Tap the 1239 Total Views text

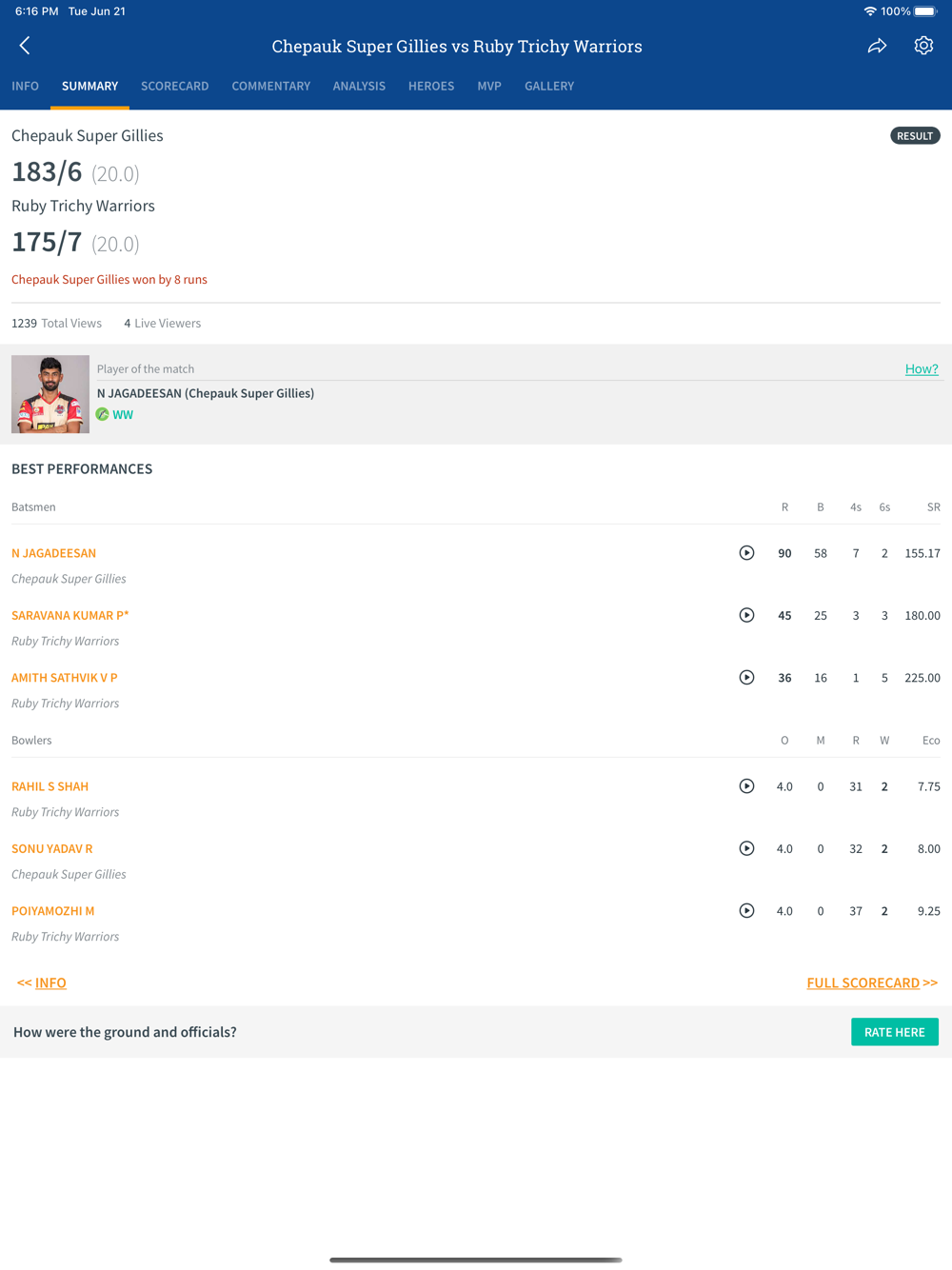click(x=57, y=324)
